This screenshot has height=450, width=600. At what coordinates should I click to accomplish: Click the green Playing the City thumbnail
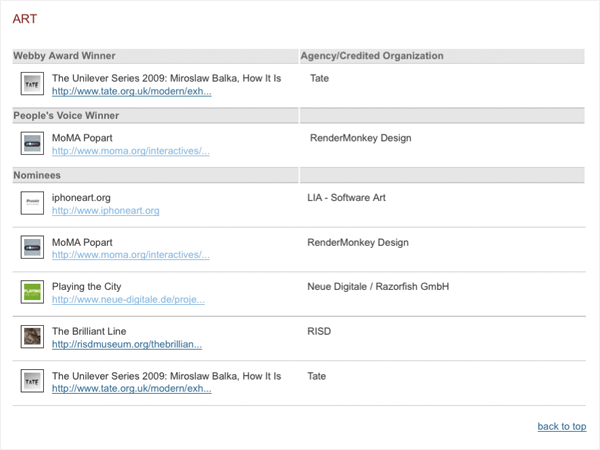tap(32, 292)
